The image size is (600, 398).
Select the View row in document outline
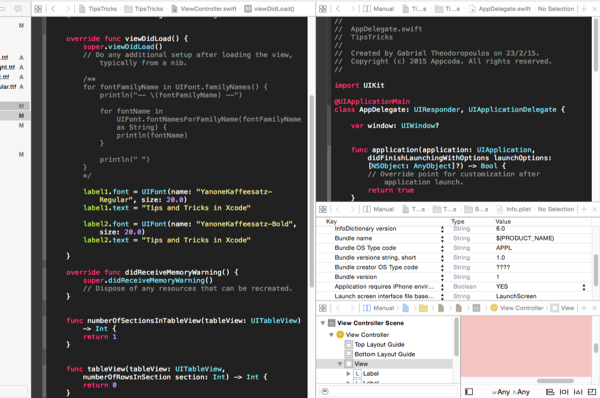(385, 364)
